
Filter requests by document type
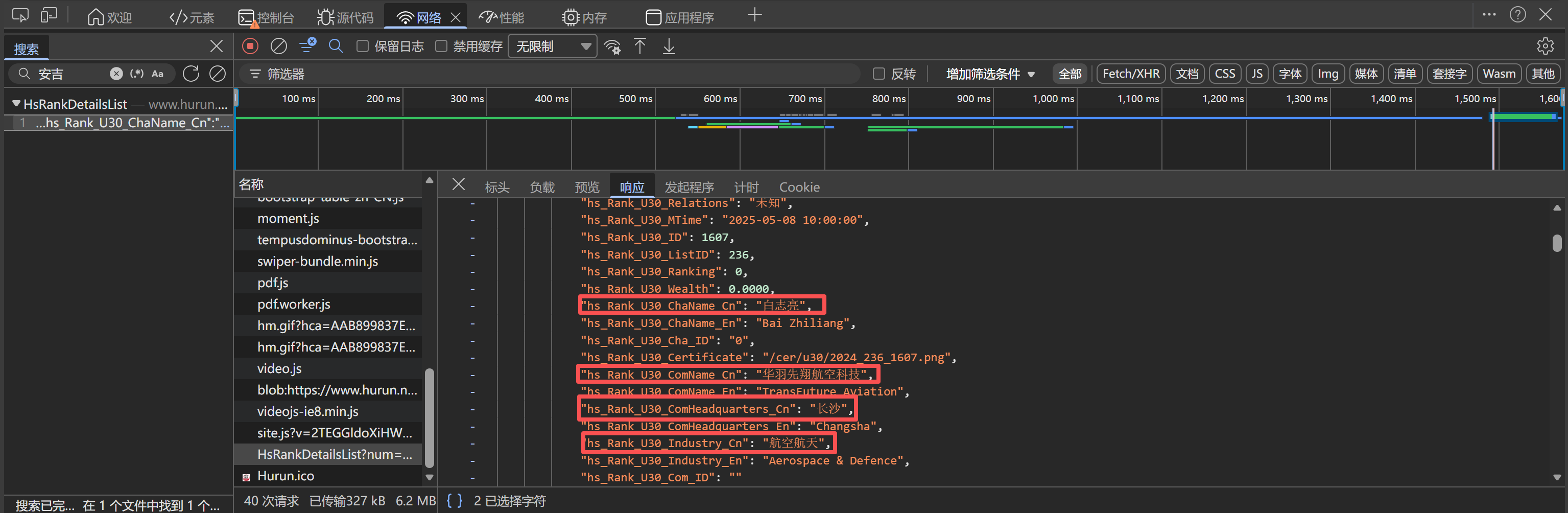(1187, 74)
